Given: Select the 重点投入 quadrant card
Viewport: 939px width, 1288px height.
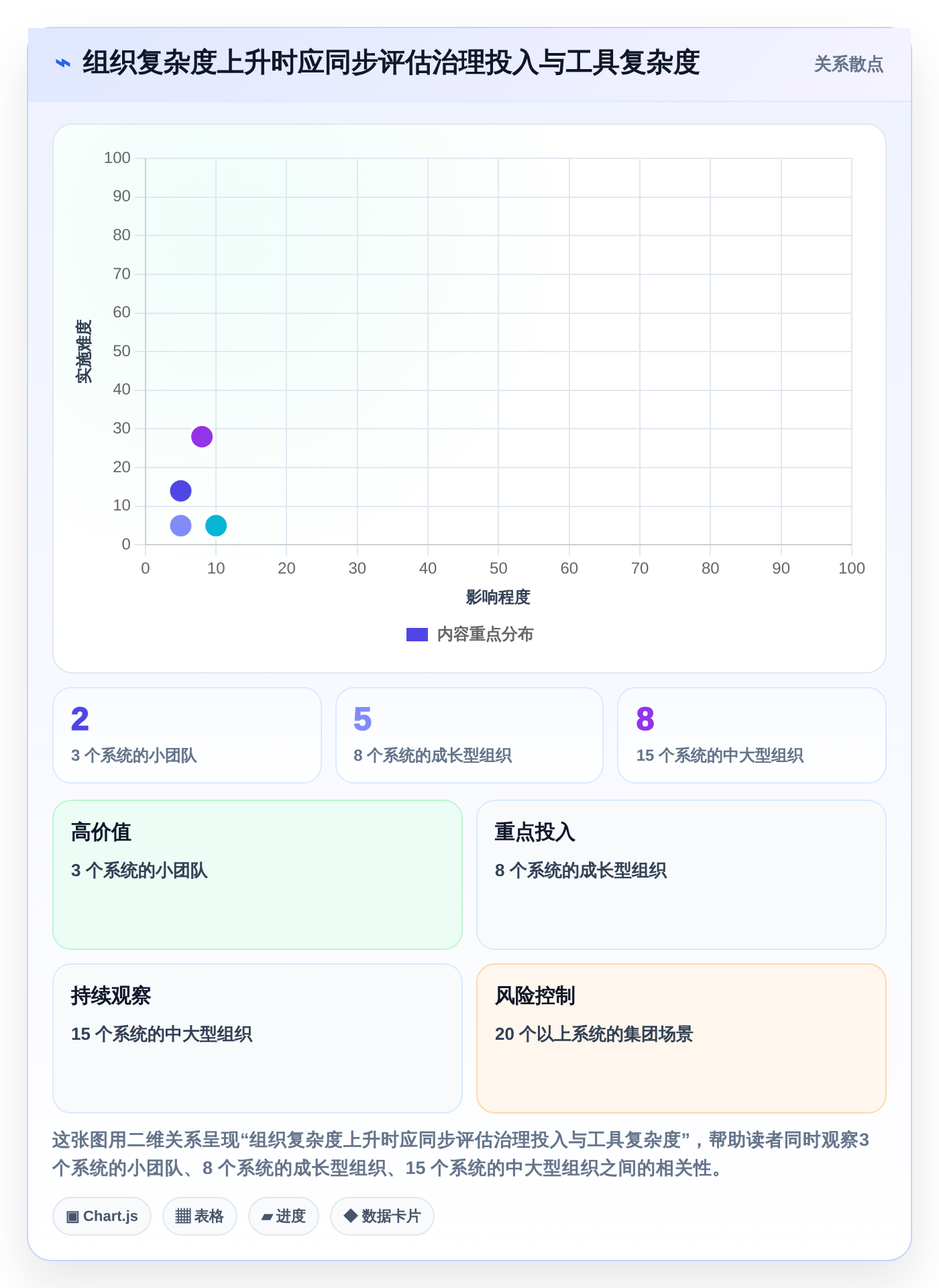Looking at the screenshot, I should [681, 875].
